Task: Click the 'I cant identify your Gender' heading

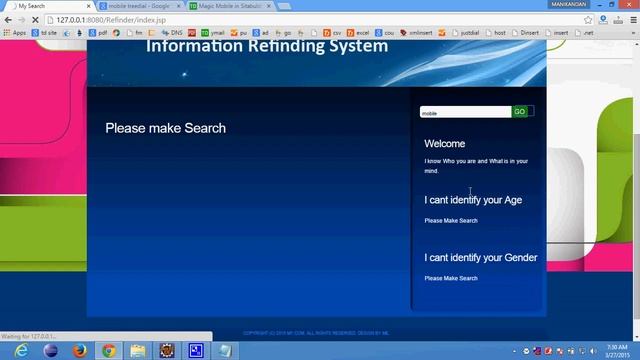Action: [481, 258]
